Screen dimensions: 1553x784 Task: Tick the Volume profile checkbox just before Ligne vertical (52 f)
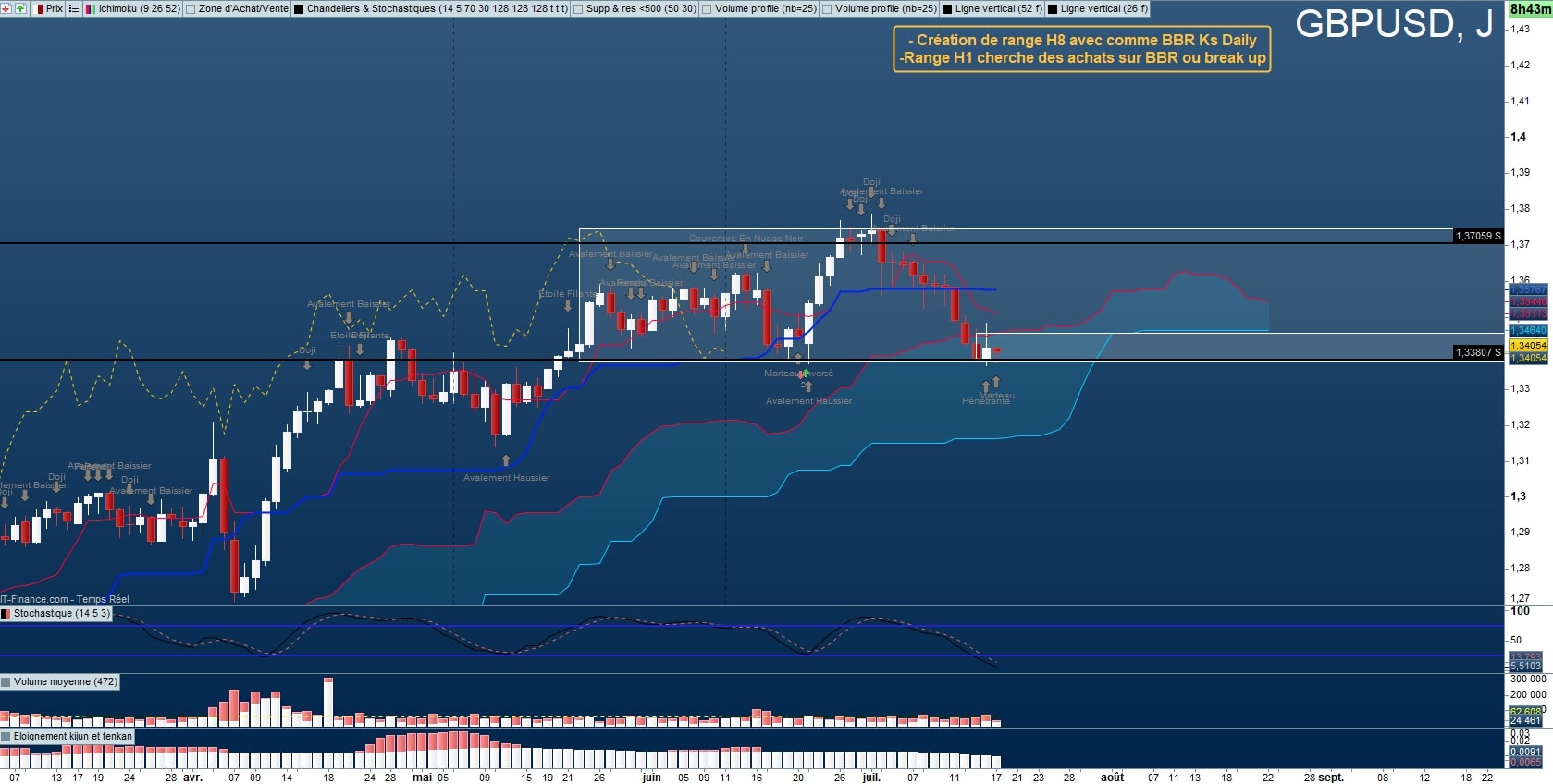pos(827,9)
